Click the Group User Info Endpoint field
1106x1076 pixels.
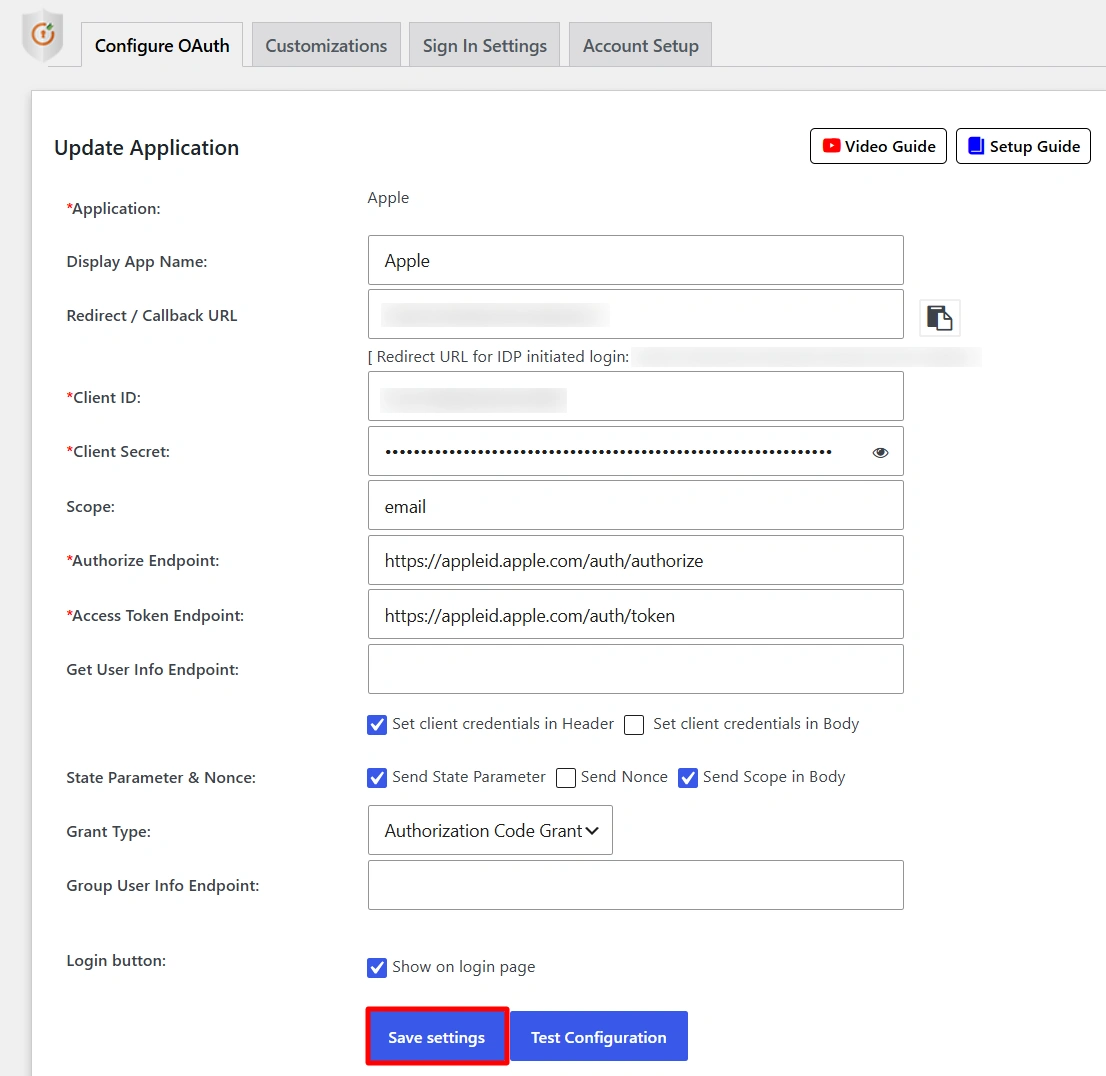(636, 885)
